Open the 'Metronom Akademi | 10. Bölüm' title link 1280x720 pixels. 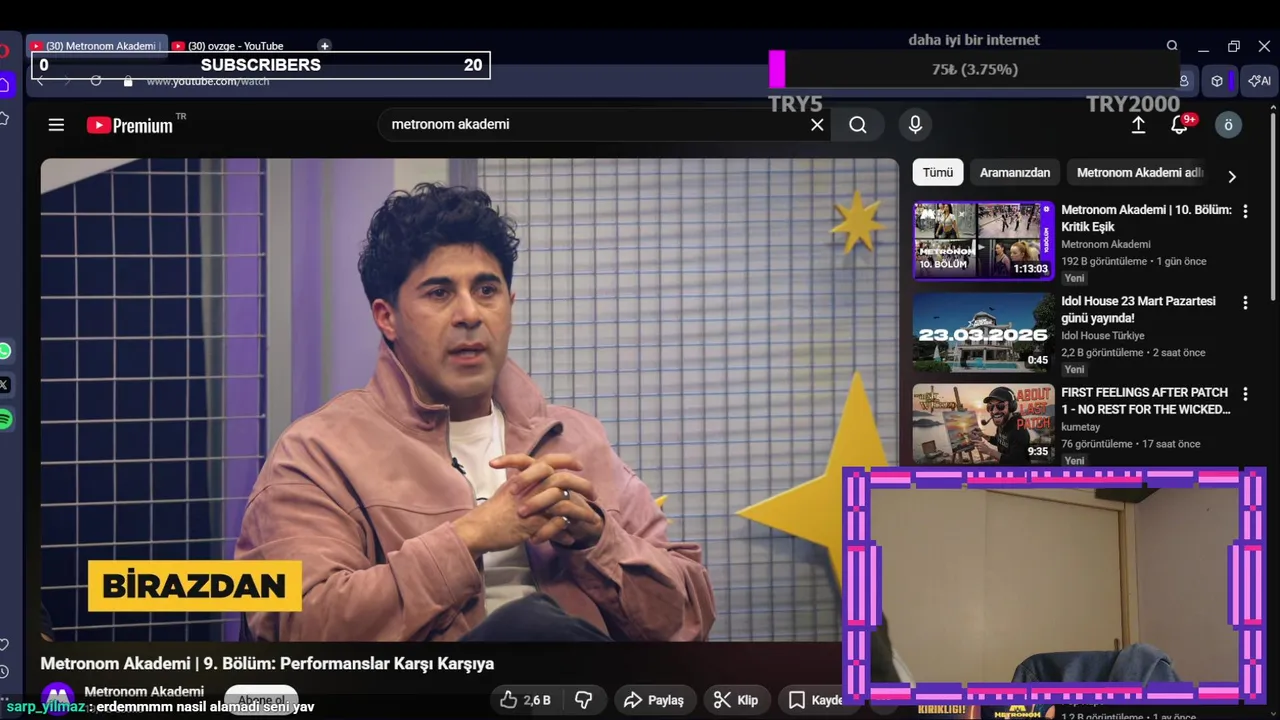click(x=1146, y=218)
